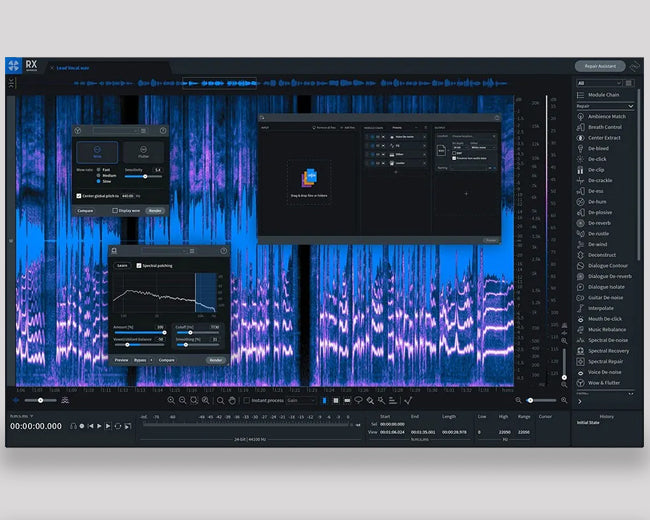This screenshot has width=650, height=520.
Task: Open the Voice De-noise module
Action: [x=606, y=371]
